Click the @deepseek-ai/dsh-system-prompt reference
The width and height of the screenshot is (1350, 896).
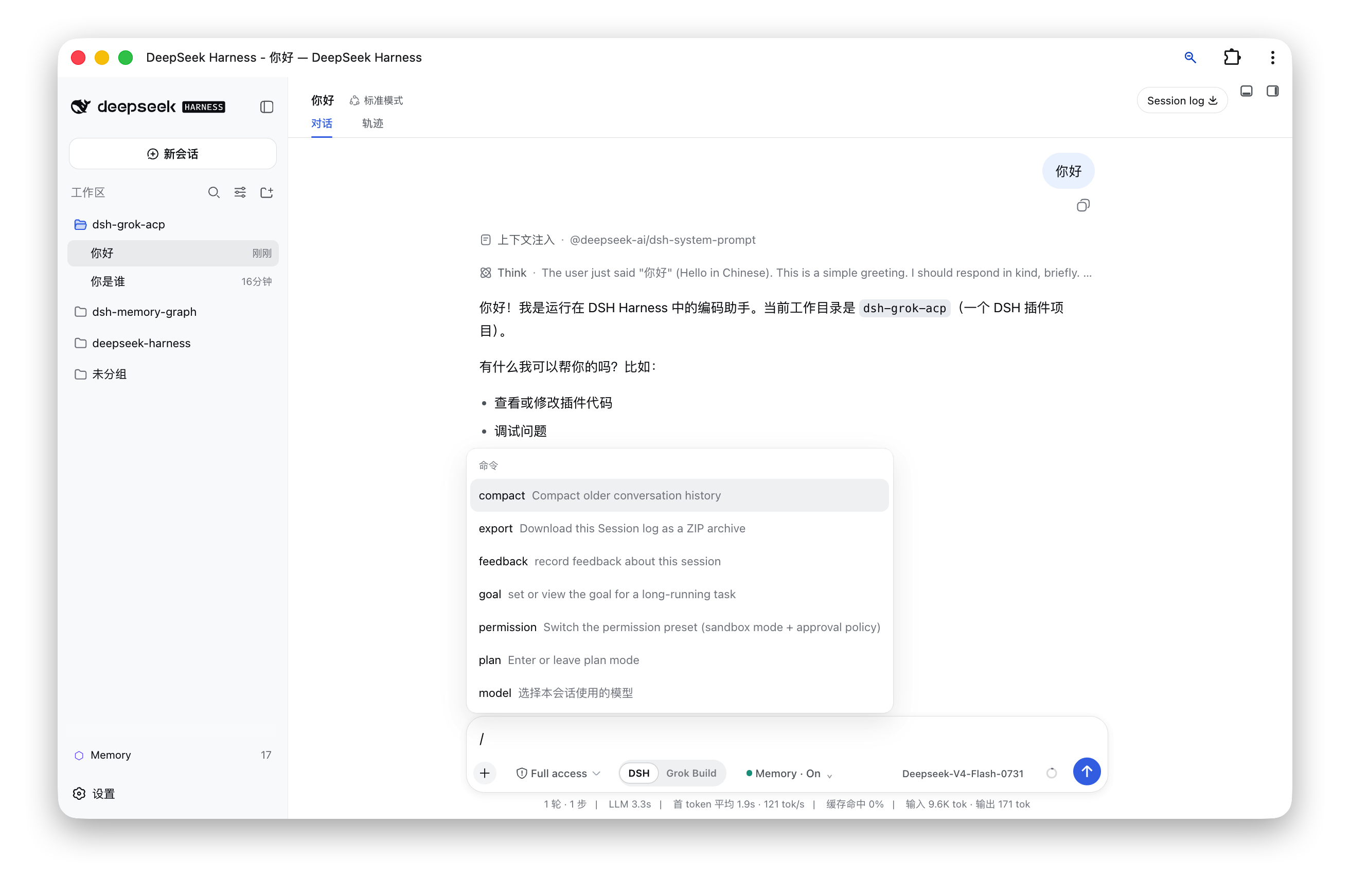point(663,240)
